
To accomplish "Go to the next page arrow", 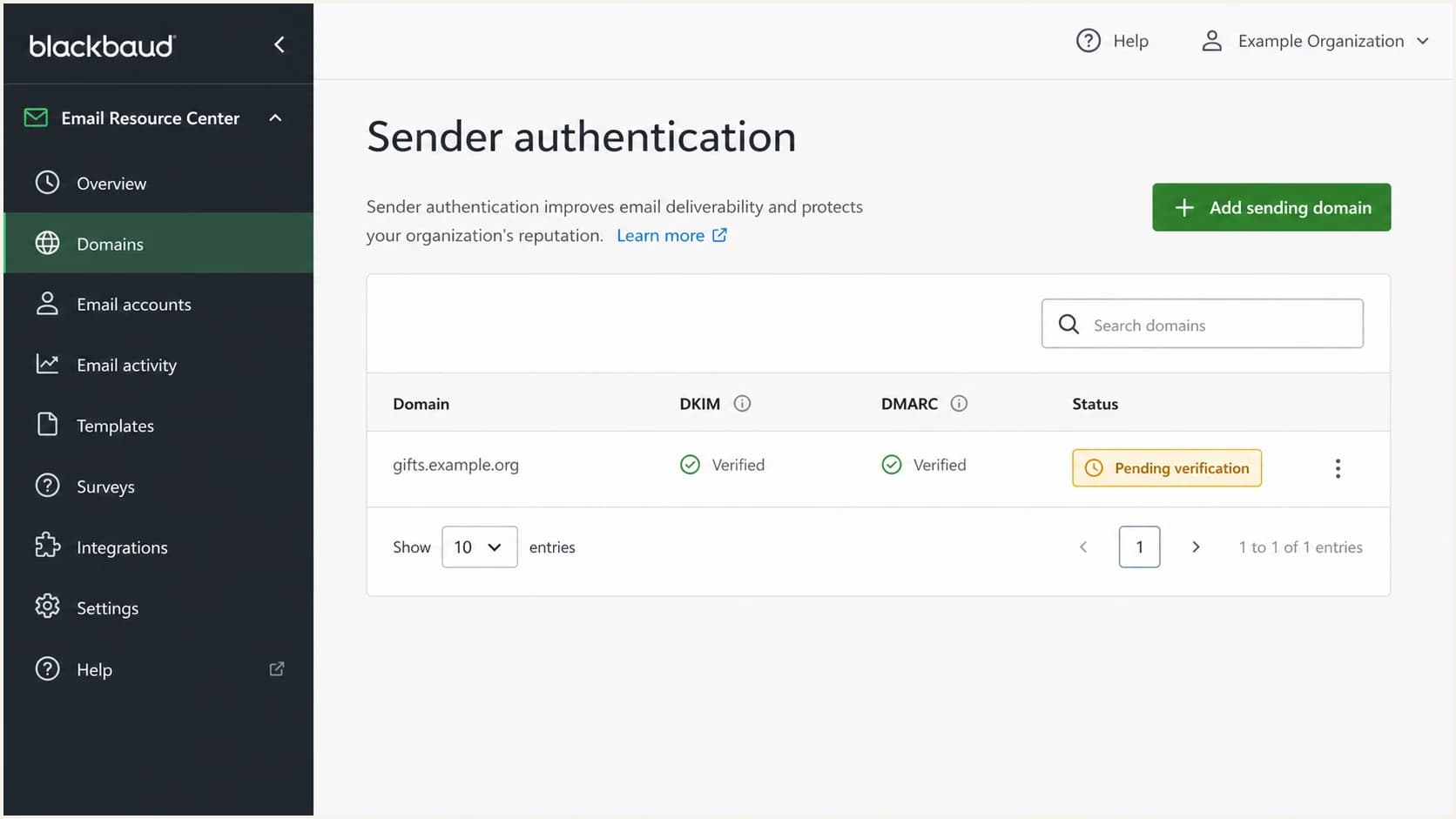I will [x=1196, y=547].
